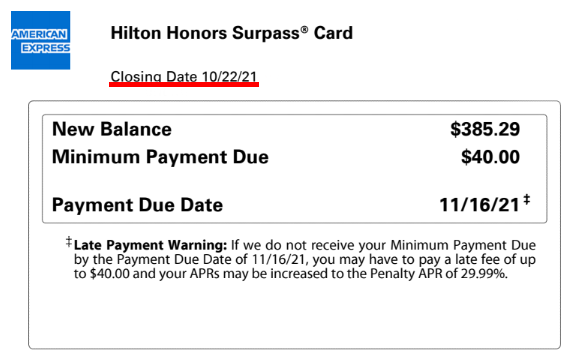Click the word EXPRESS in the Amex logo
This screenshot has width=567, height=361.
46,48
